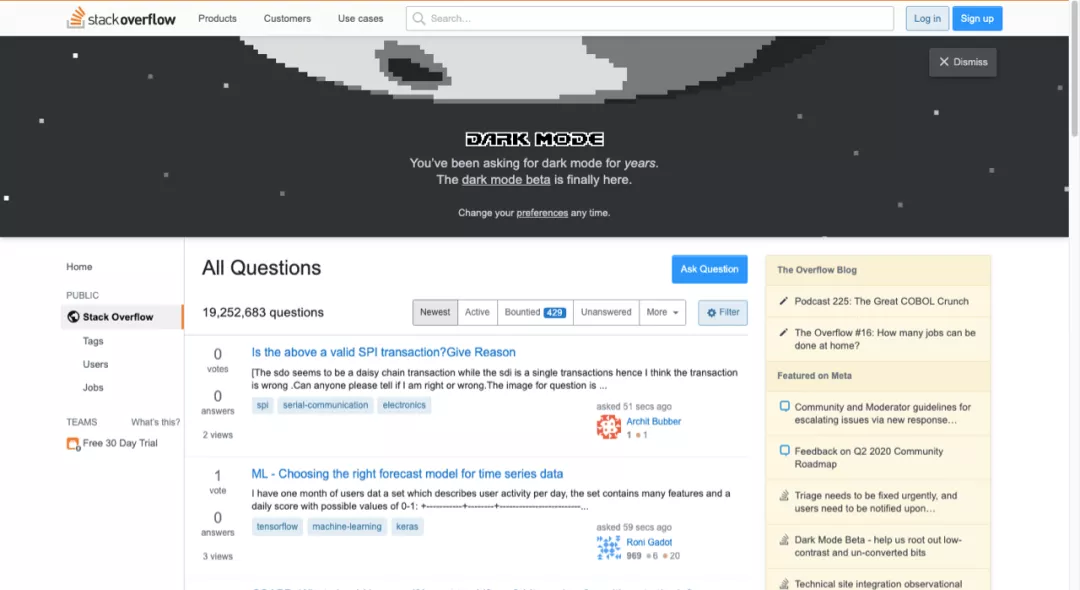Viewport: 1080px width, 590px height.
Task: Click pencil icon beside Podcast 225
Action: coord(783,301)
